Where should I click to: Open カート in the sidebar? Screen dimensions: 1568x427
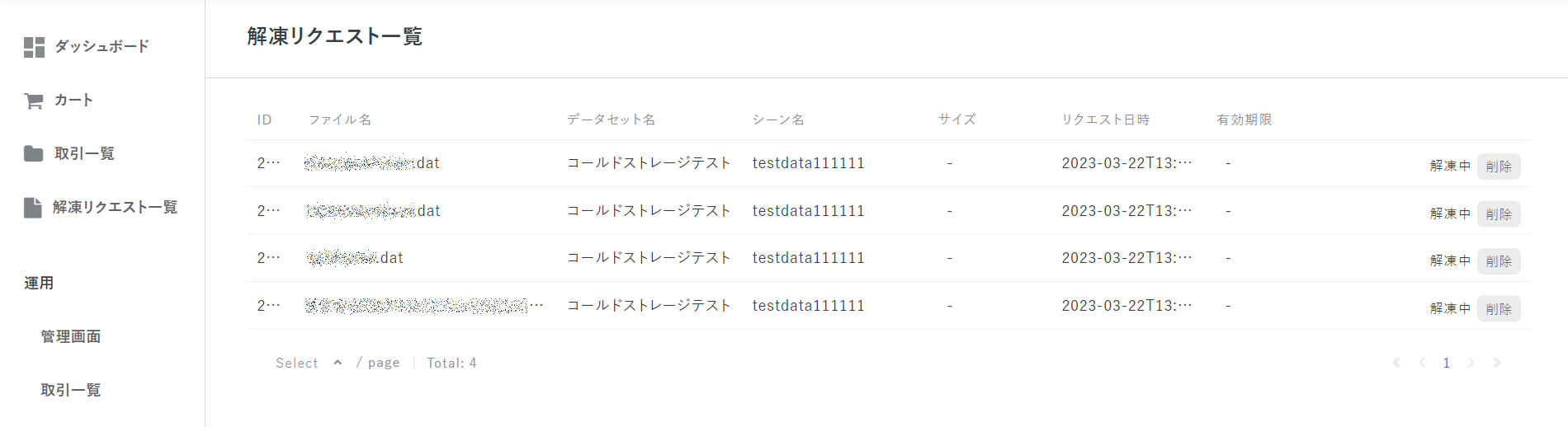point(73,101)
